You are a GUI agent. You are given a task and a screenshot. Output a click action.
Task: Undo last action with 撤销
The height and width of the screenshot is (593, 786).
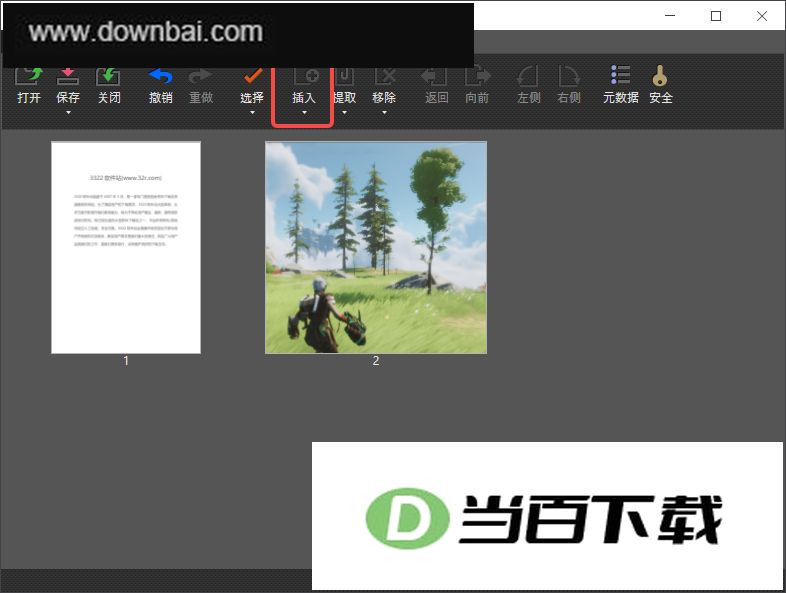click(x=160, y=86)
